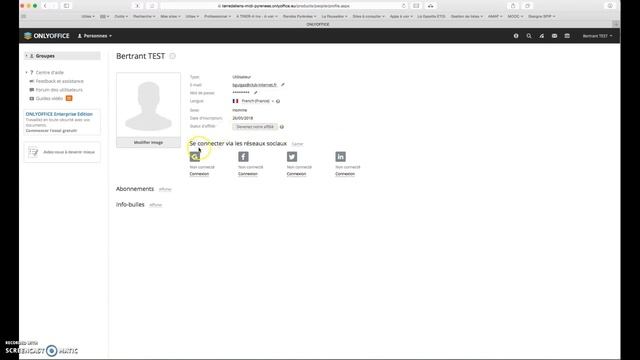640x360 pixels.
Task: Open the Personnes module dropdown
Action: (95, 36)
